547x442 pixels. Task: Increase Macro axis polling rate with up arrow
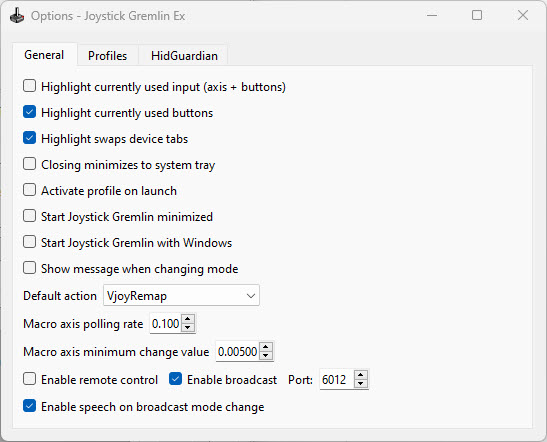pos(188,319)
